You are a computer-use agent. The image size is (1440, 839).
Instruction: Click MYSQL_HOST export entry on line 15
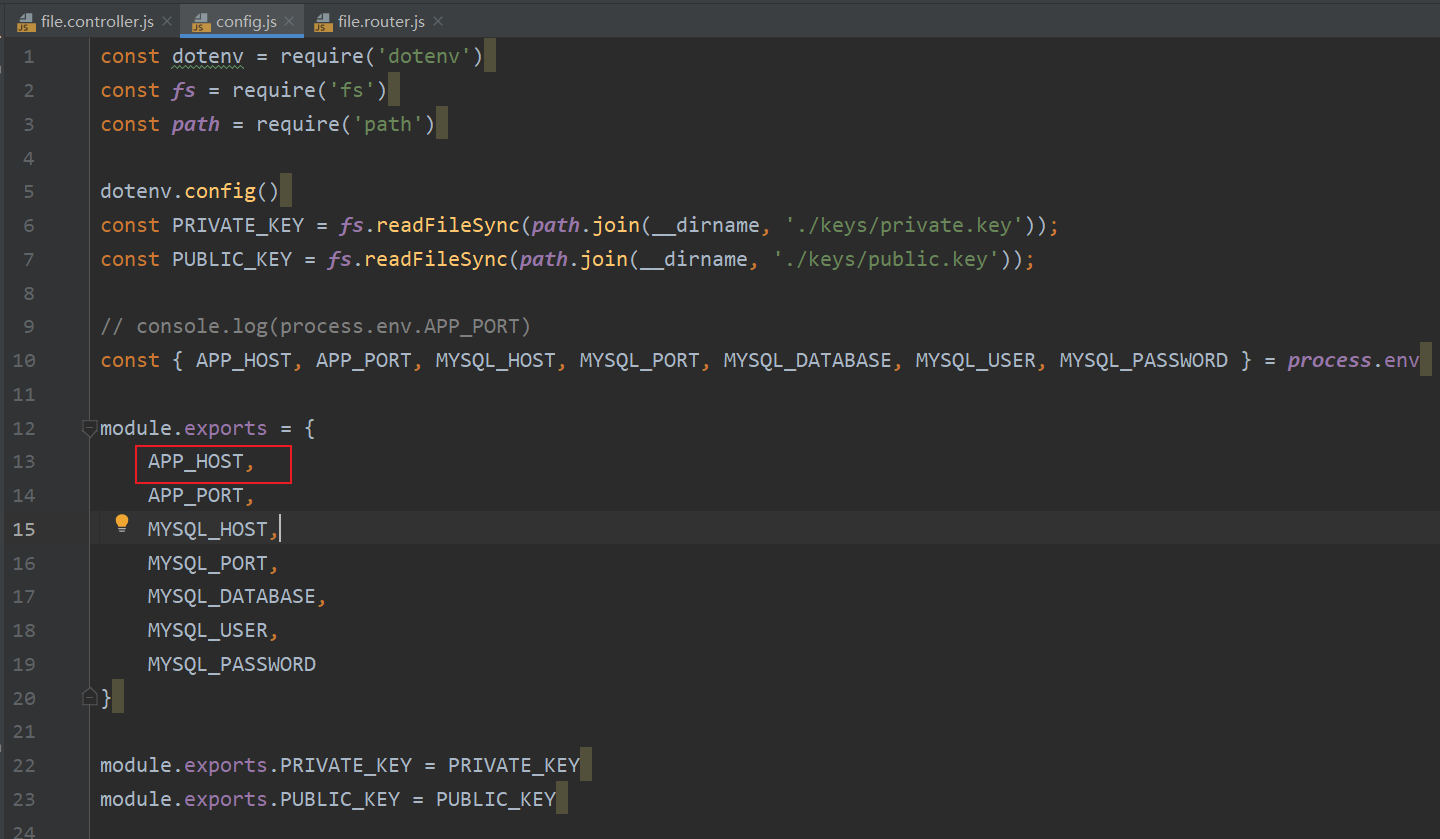[208, 529]
